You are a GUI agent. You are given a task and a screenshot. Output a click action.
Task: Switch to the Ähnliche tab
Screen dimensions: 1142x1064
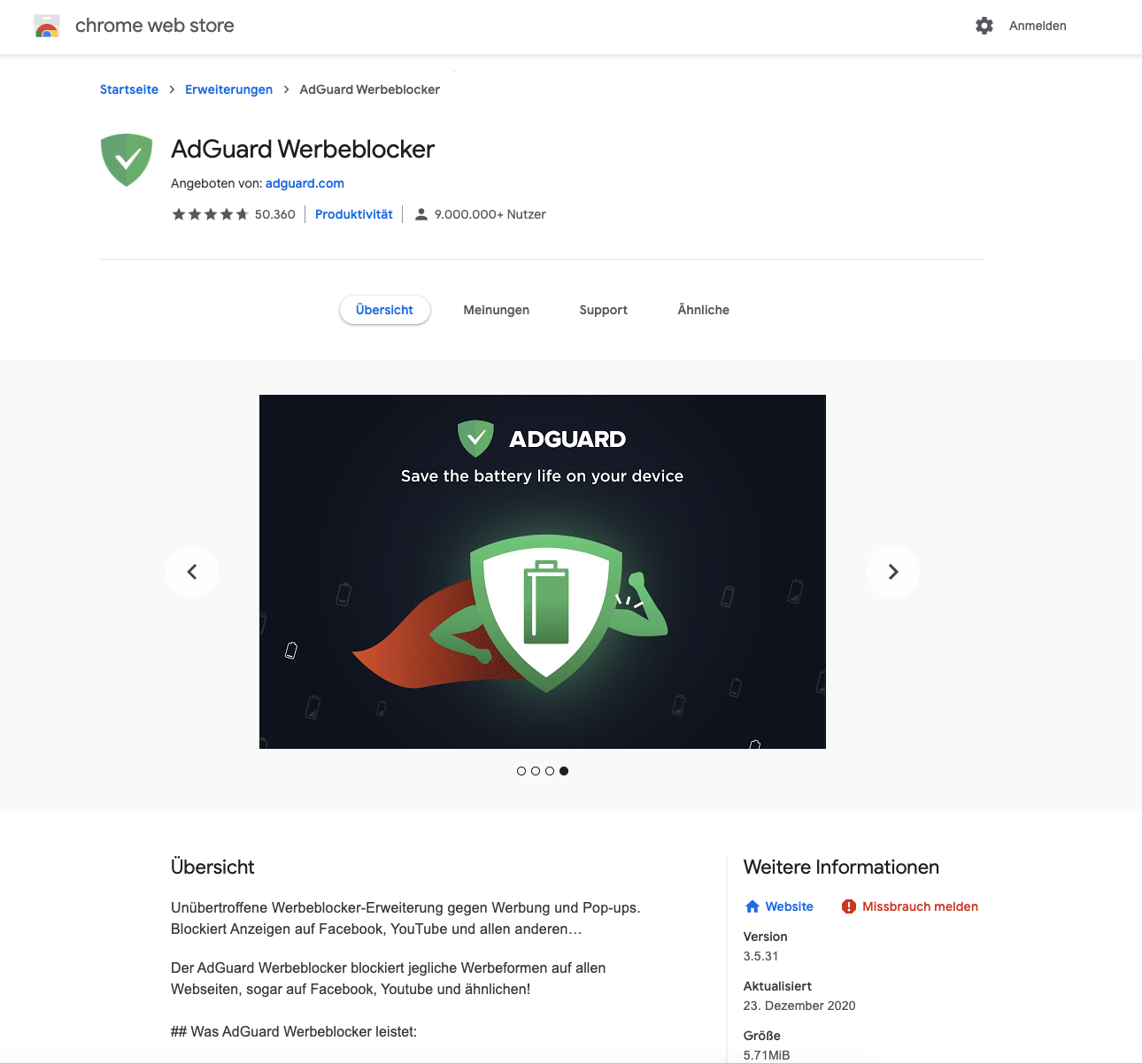coord(704,310)
